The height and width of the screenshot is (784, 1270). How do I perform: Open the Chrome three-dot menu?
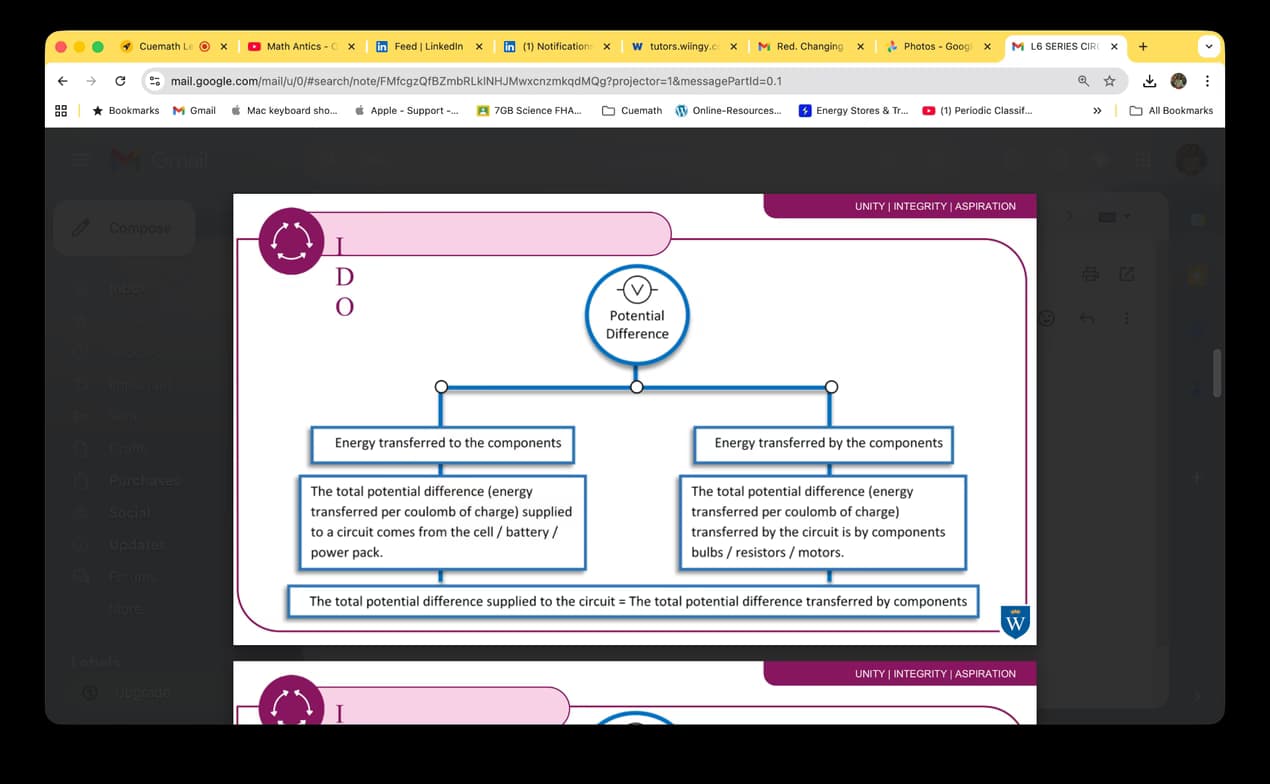coord(1207,81)
